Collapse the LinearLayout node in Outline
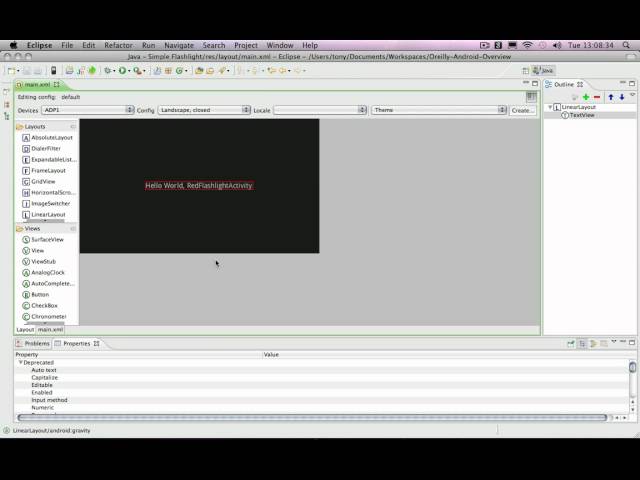This screenshot has height=480, width=640. (550, 107)
